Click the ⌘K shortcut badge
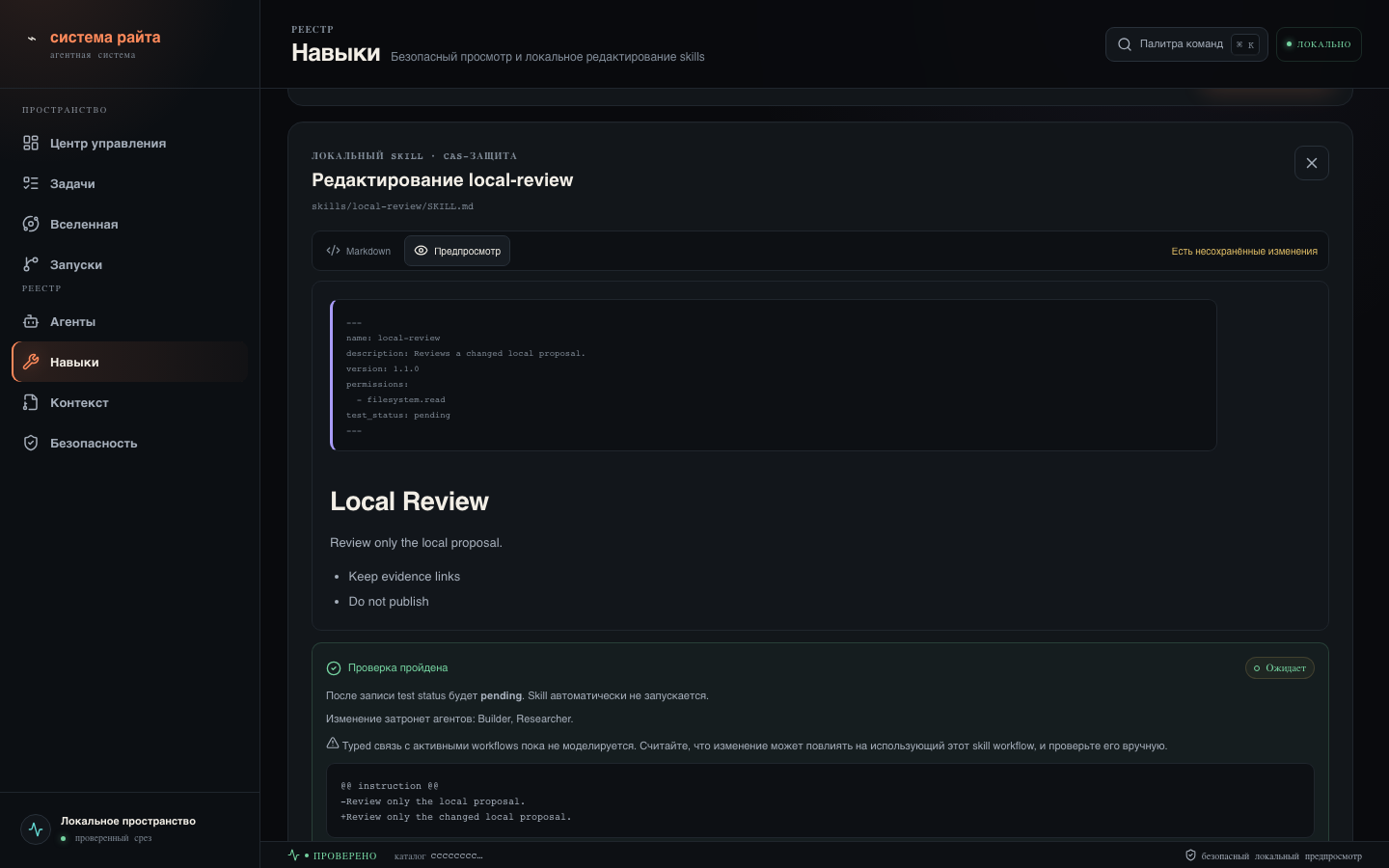The width and height of the screenshot is (1389, 868). (x=1245, y=44)
